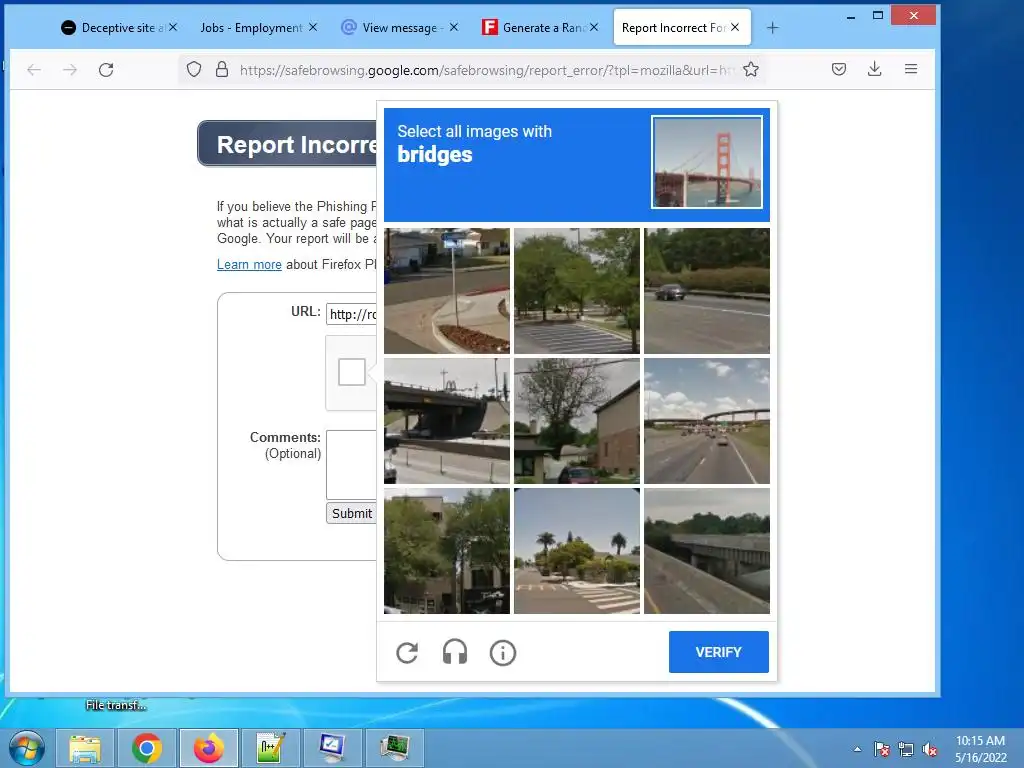Screen dimensions: 1024x768
Task: Bookmark this page with the star icon
Action: 751,69
